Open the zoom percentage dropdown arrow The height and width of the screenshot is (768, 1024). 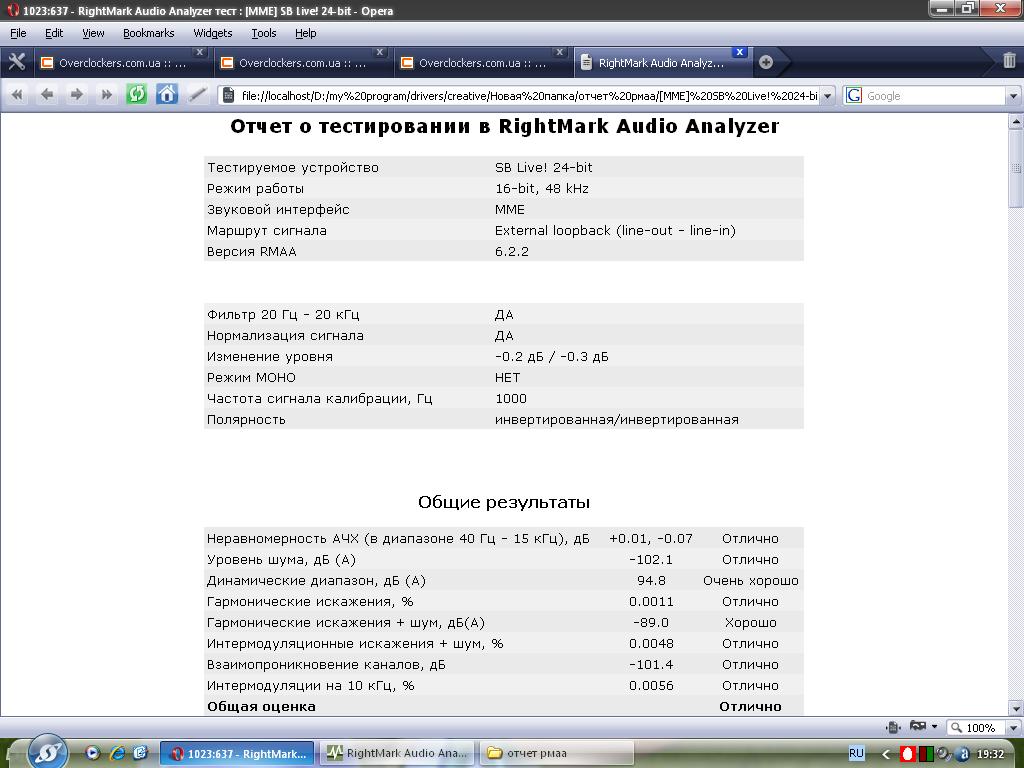click(1013, 728)
